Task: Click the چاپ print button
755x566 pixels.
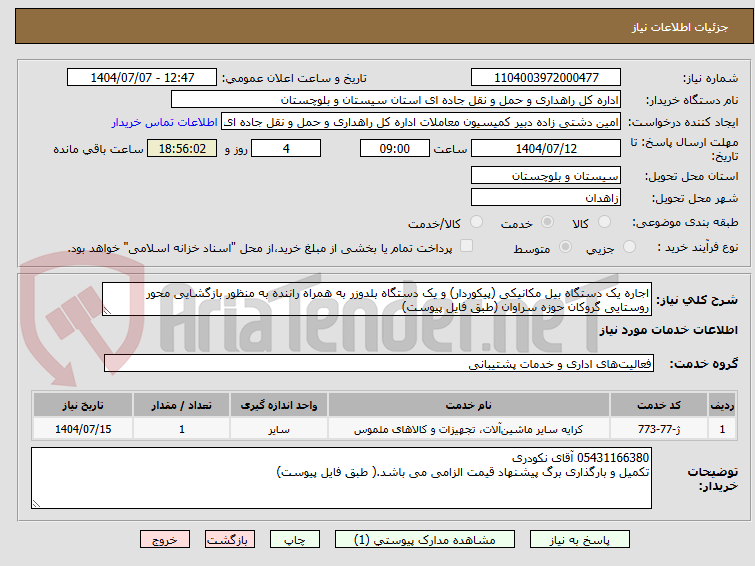Action: click(x=295, y=540)
